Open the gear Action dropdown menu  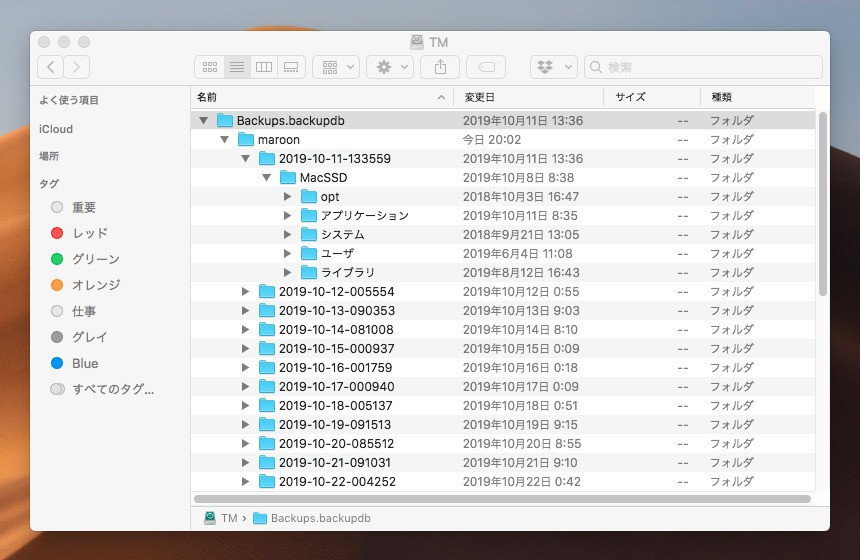[x=389, y=67]
